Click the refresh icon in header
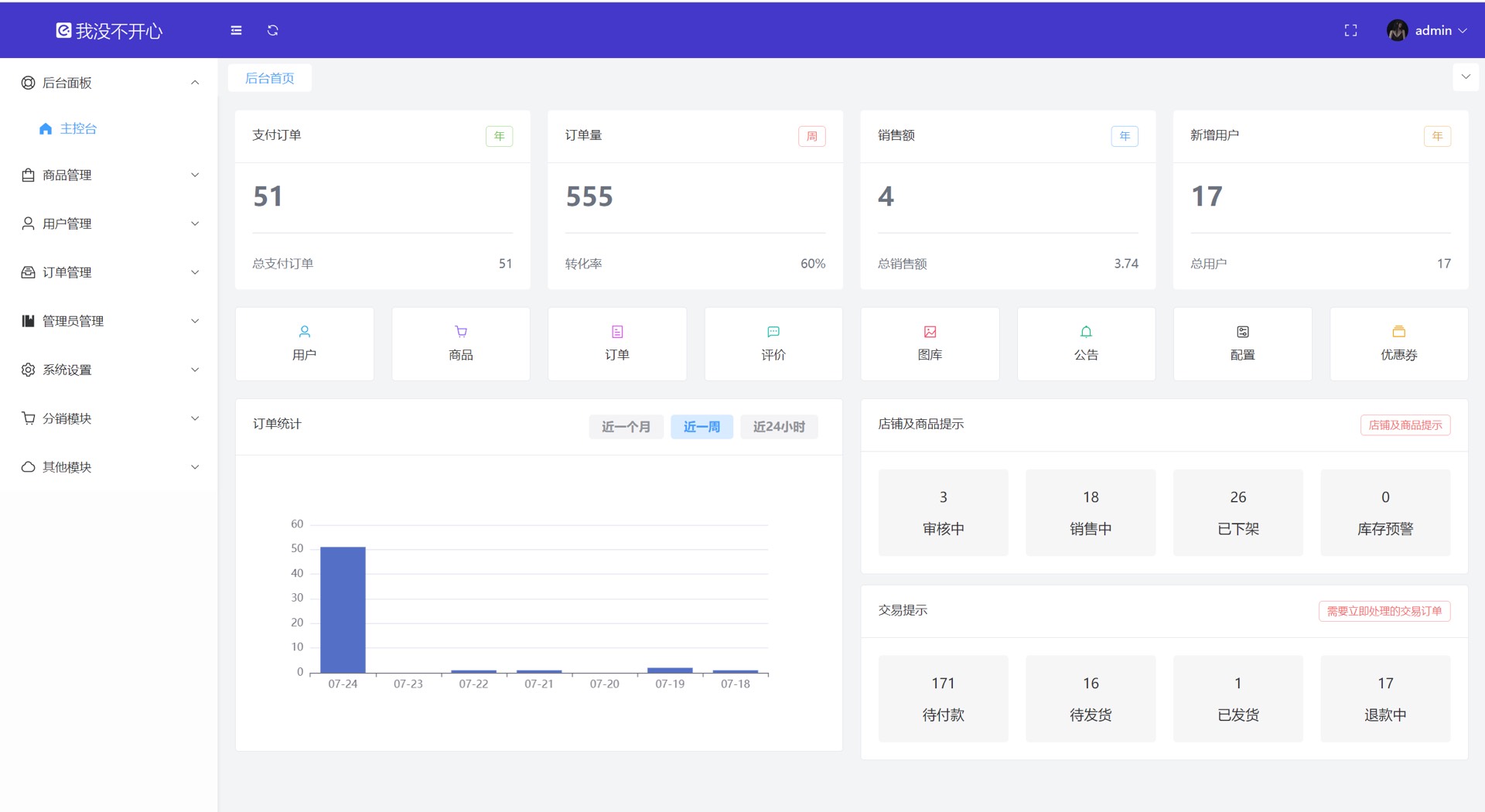 pos(272,30)
